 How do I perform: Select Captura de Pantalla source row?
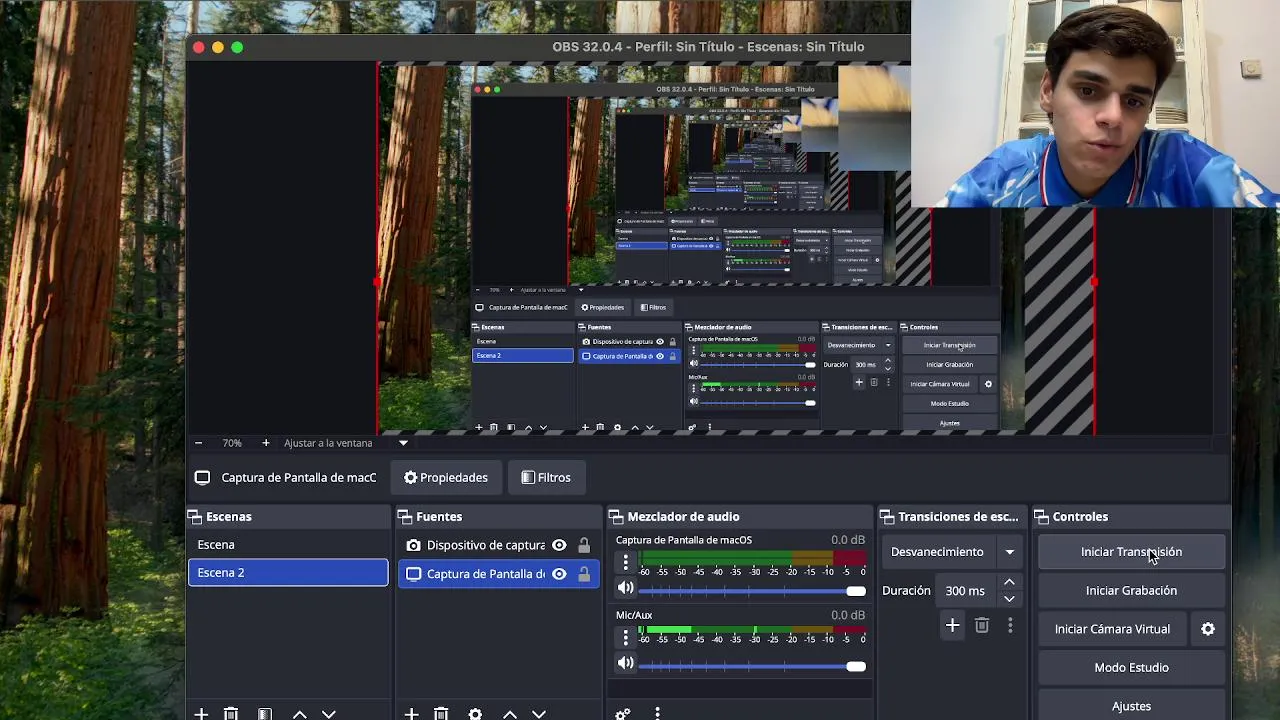coord(498,574)
